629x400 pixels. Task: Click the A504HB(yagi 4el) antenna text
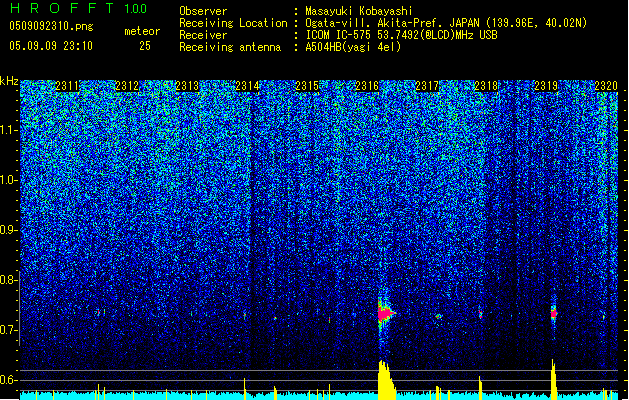353,47
